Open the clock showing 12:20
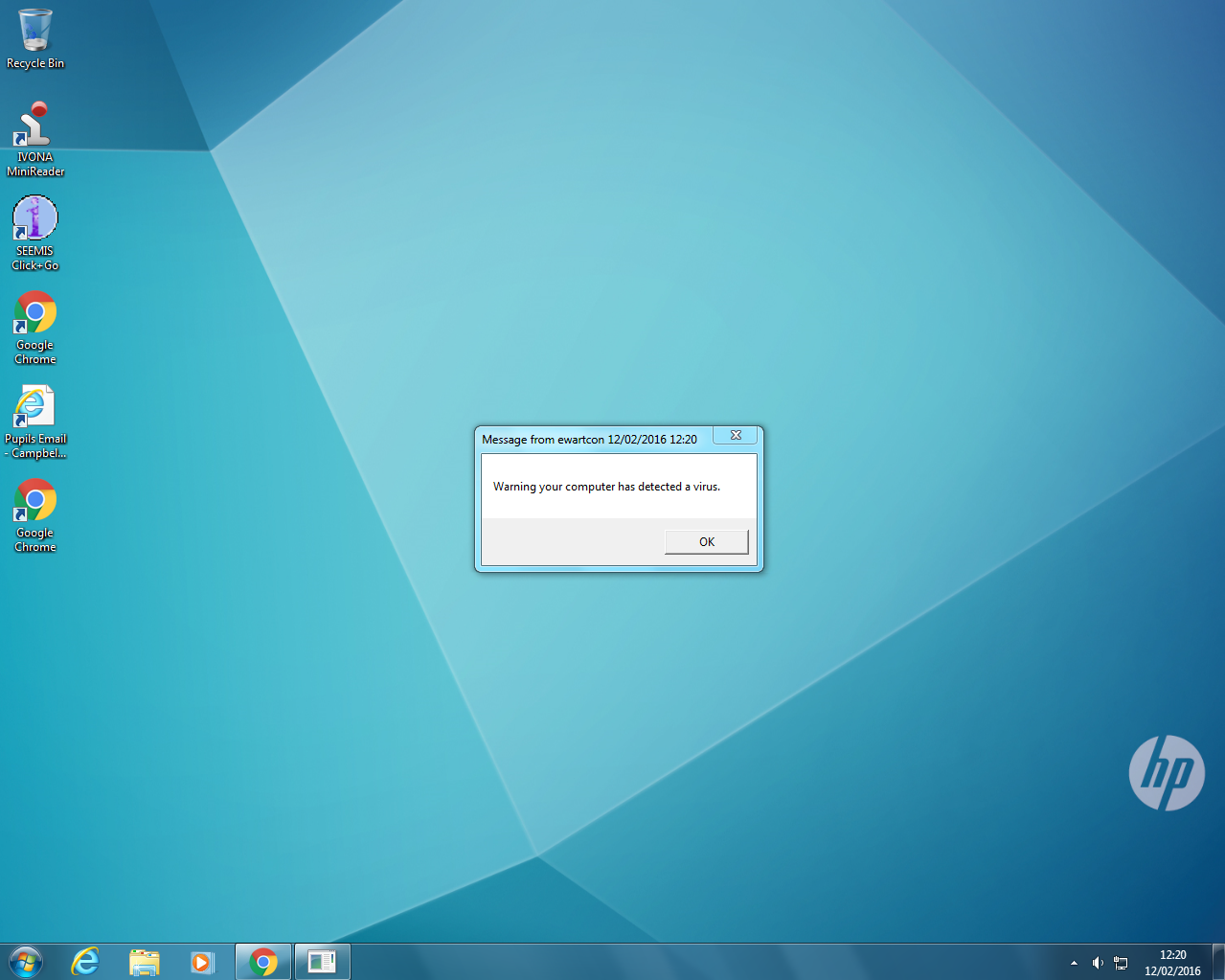This screenshot has height=980, width=1225. (x=1172, y=963)
